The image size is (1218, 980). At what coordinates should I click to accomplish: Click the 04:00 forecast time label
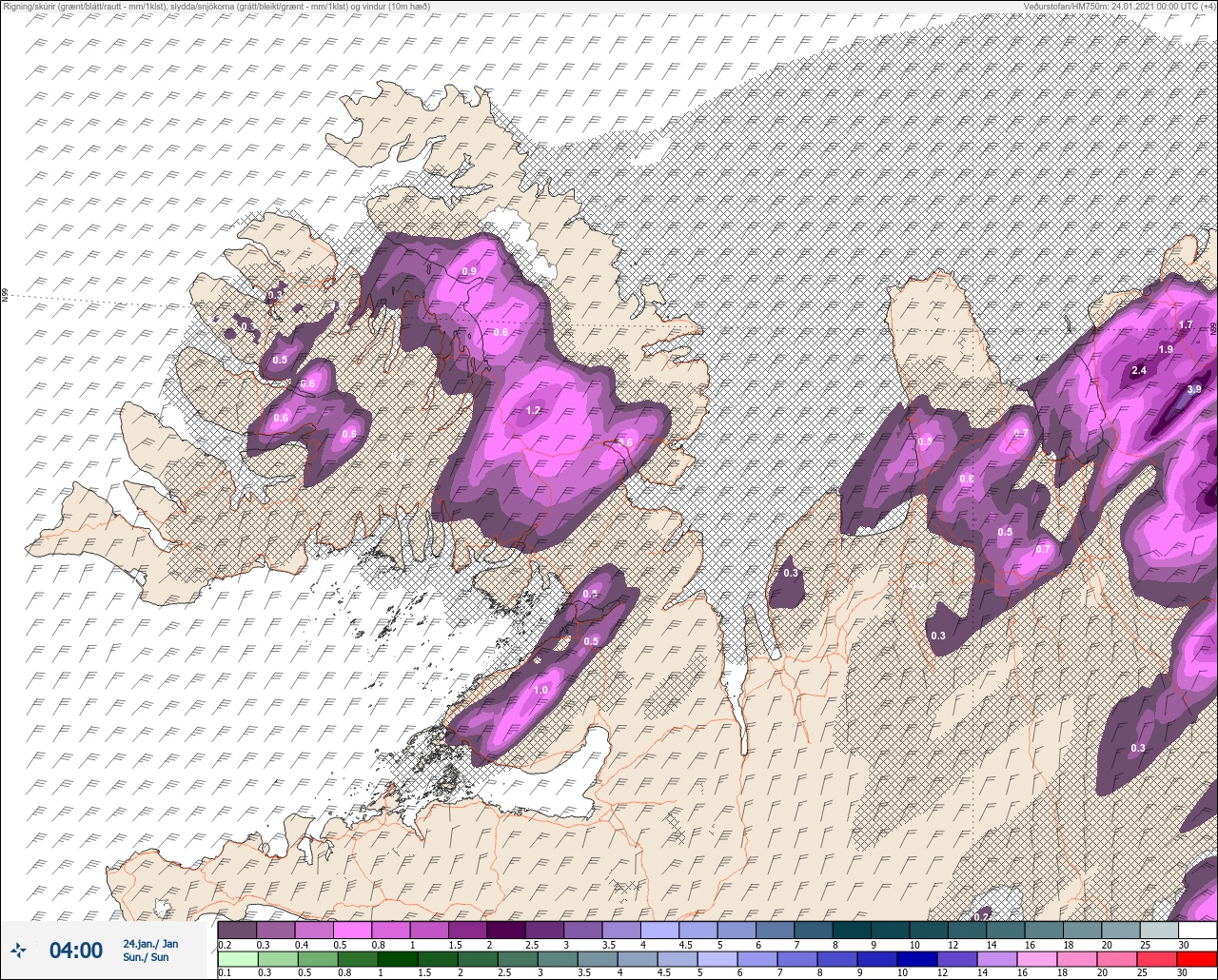[75, 950]
